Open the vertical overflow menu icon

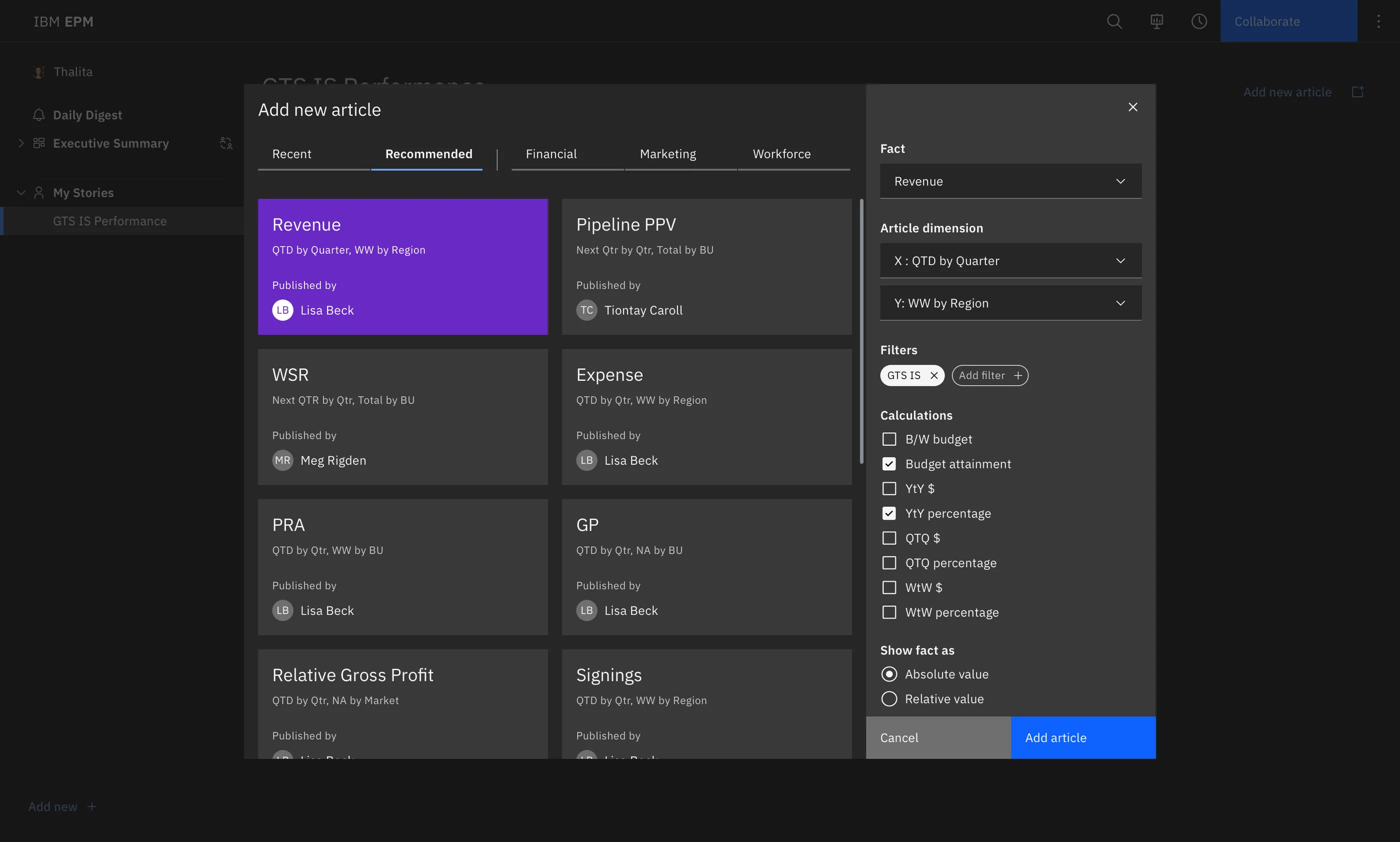[x=1378, y=21]
